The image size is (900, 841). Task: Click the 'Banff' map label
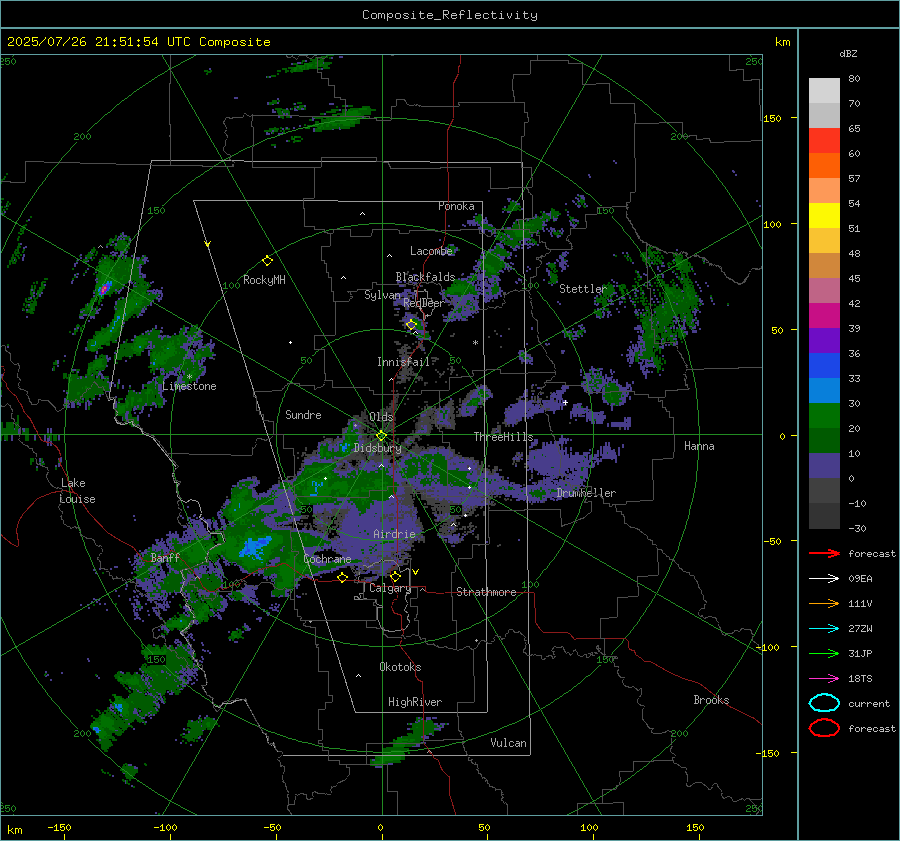click(x=165, y=557)
